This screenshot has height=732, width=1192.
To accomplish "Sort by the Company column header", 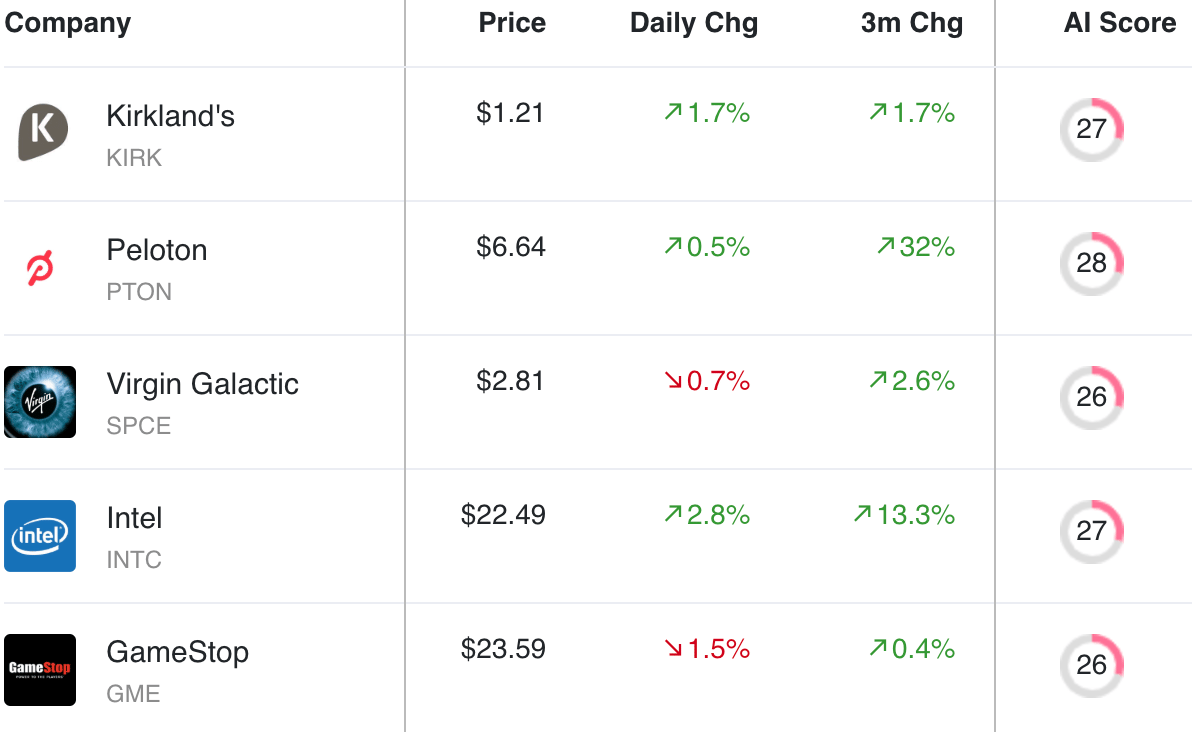I will [x=68, y=23].
